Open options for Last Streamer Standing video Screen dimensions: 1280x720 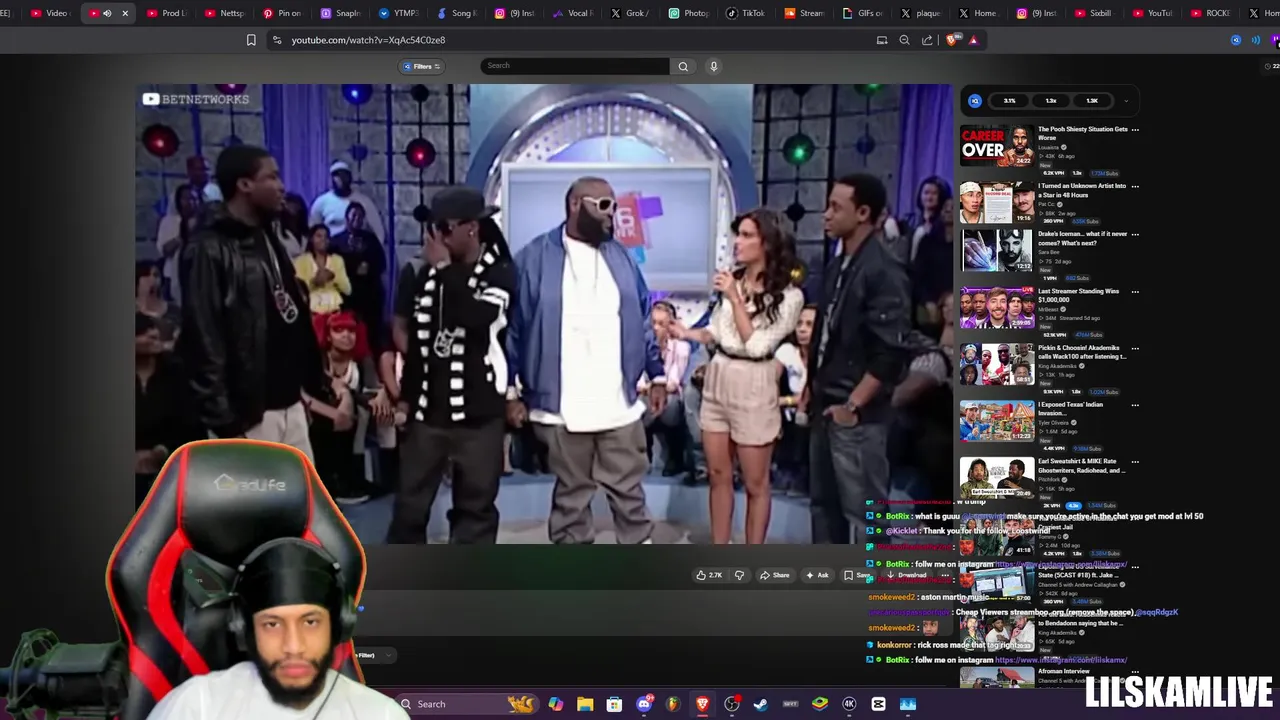pyautogui.click(x=1135, y=291)
